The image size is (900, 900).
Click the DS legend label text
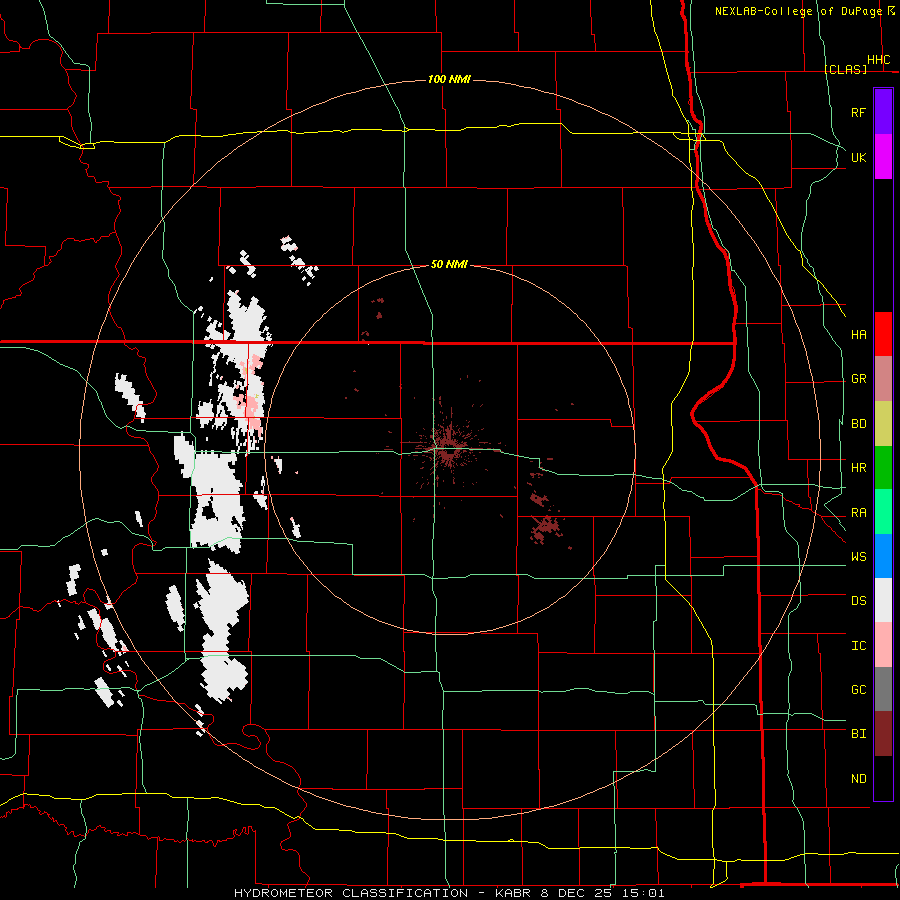pos(858,600)
